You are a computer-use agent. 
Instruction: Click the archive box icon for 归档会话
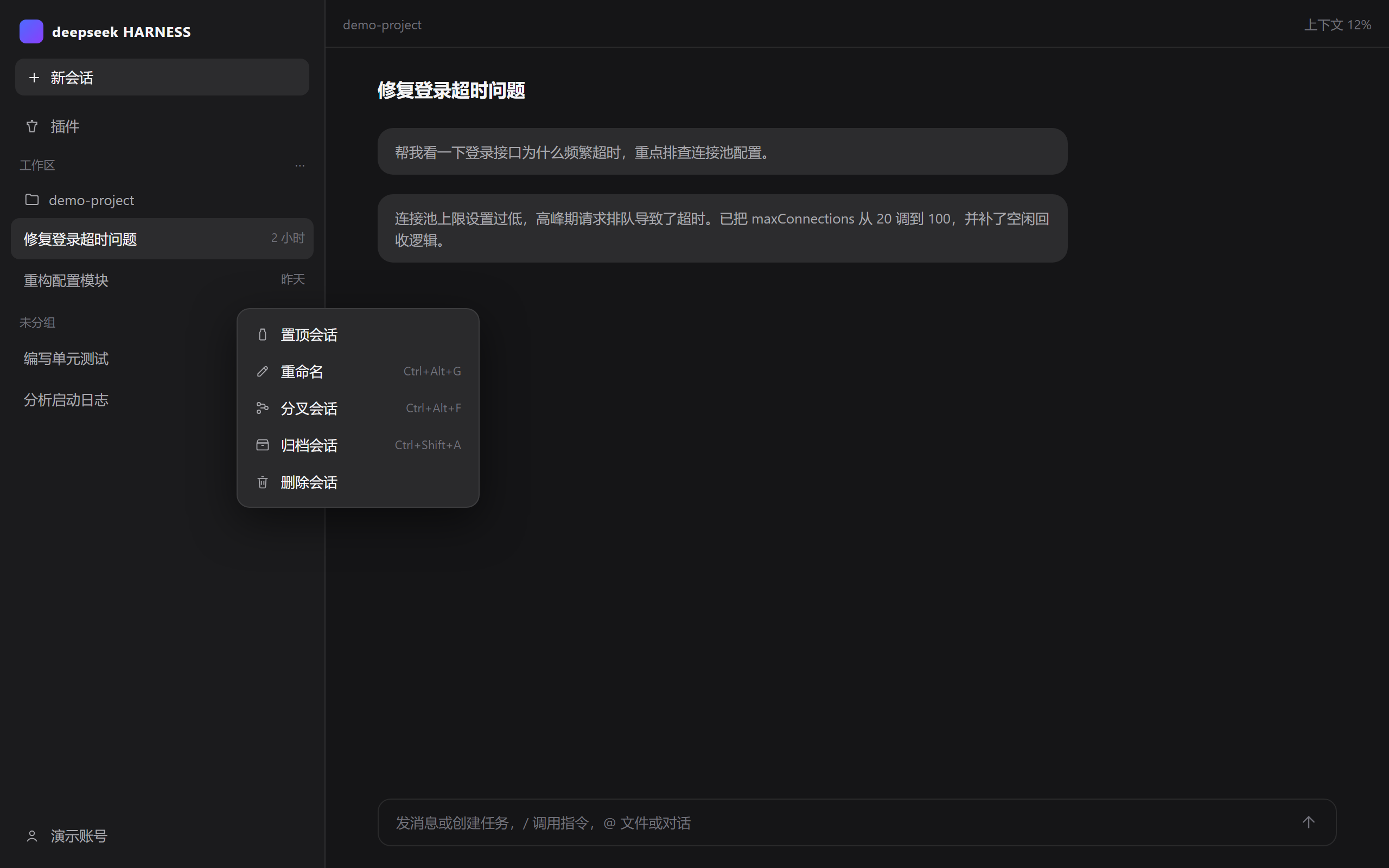point(262,445)
